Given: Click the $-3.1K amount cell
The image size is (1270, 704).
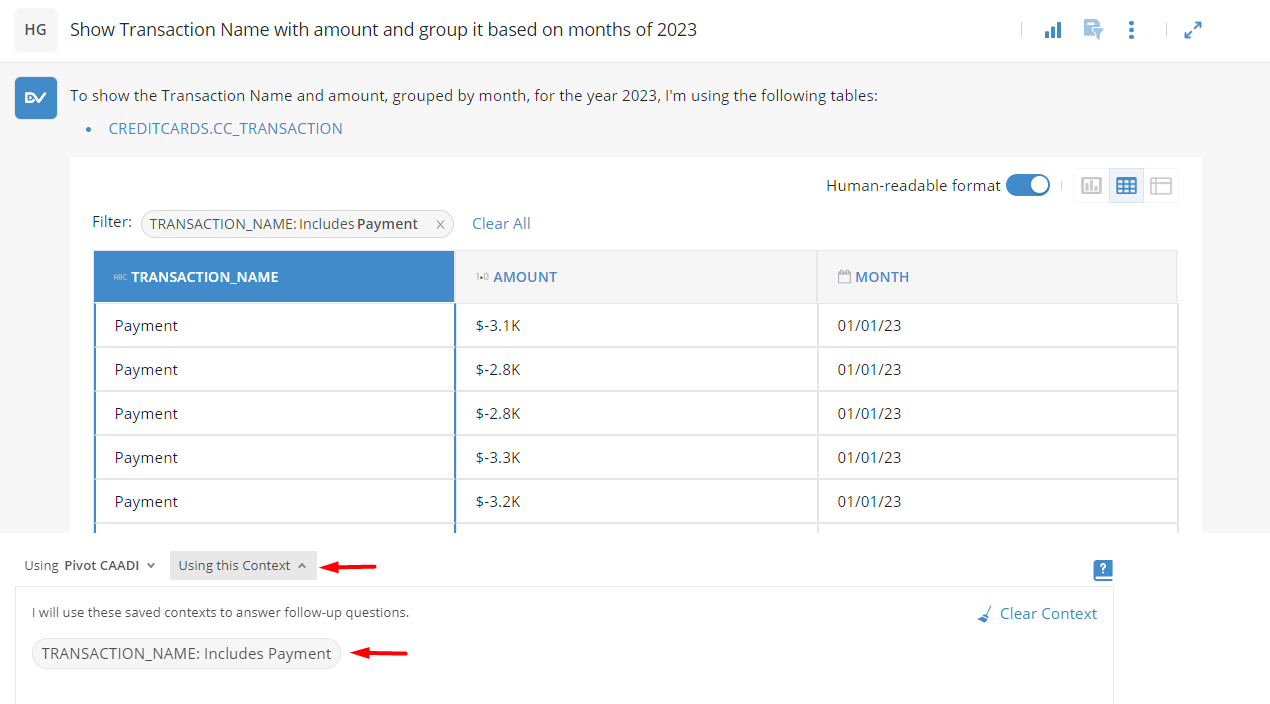Looking at the screenshot, I should (636, 326).
